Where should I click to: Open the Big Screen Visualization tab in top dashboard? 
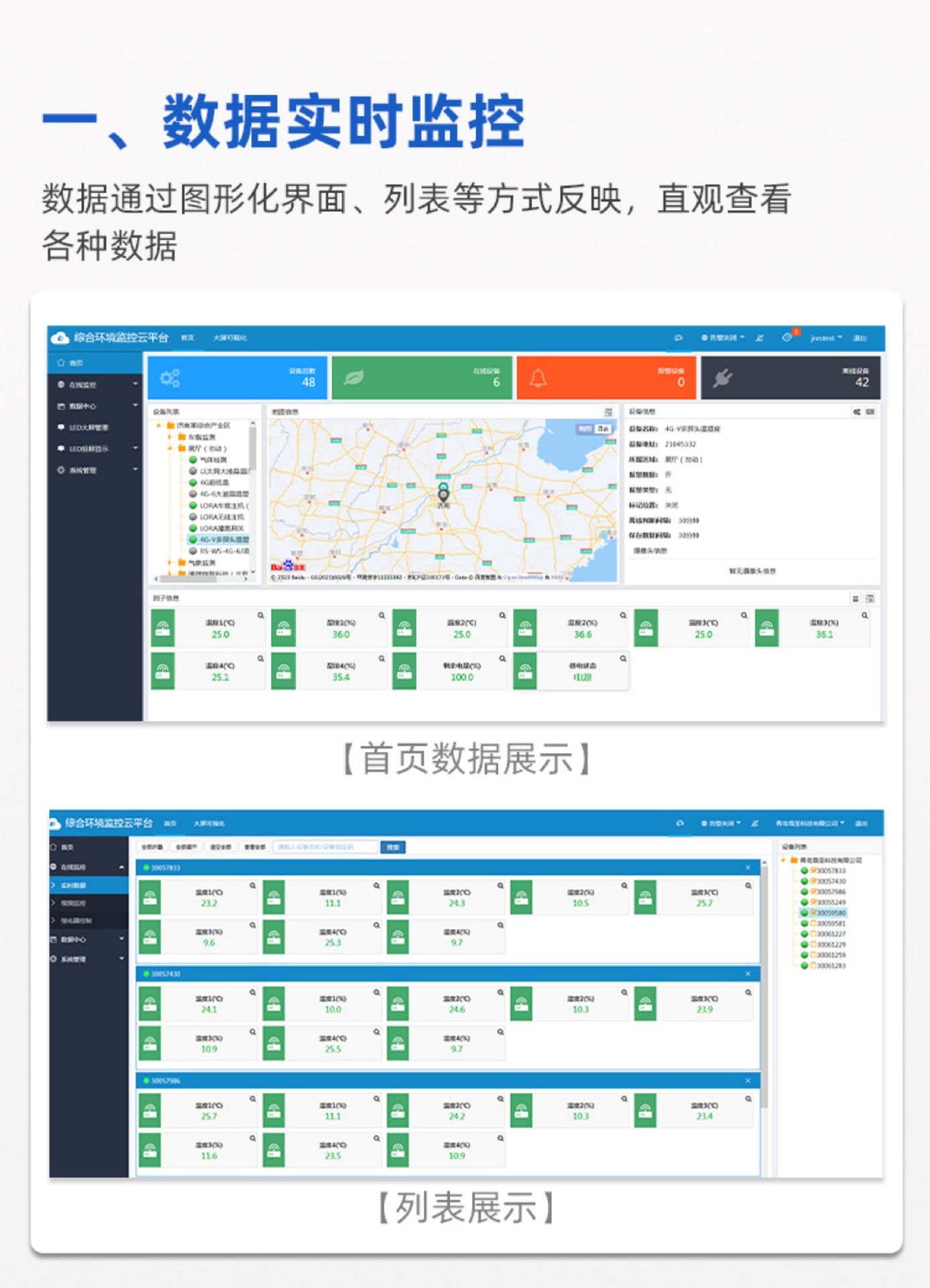(x=230, y=337)
